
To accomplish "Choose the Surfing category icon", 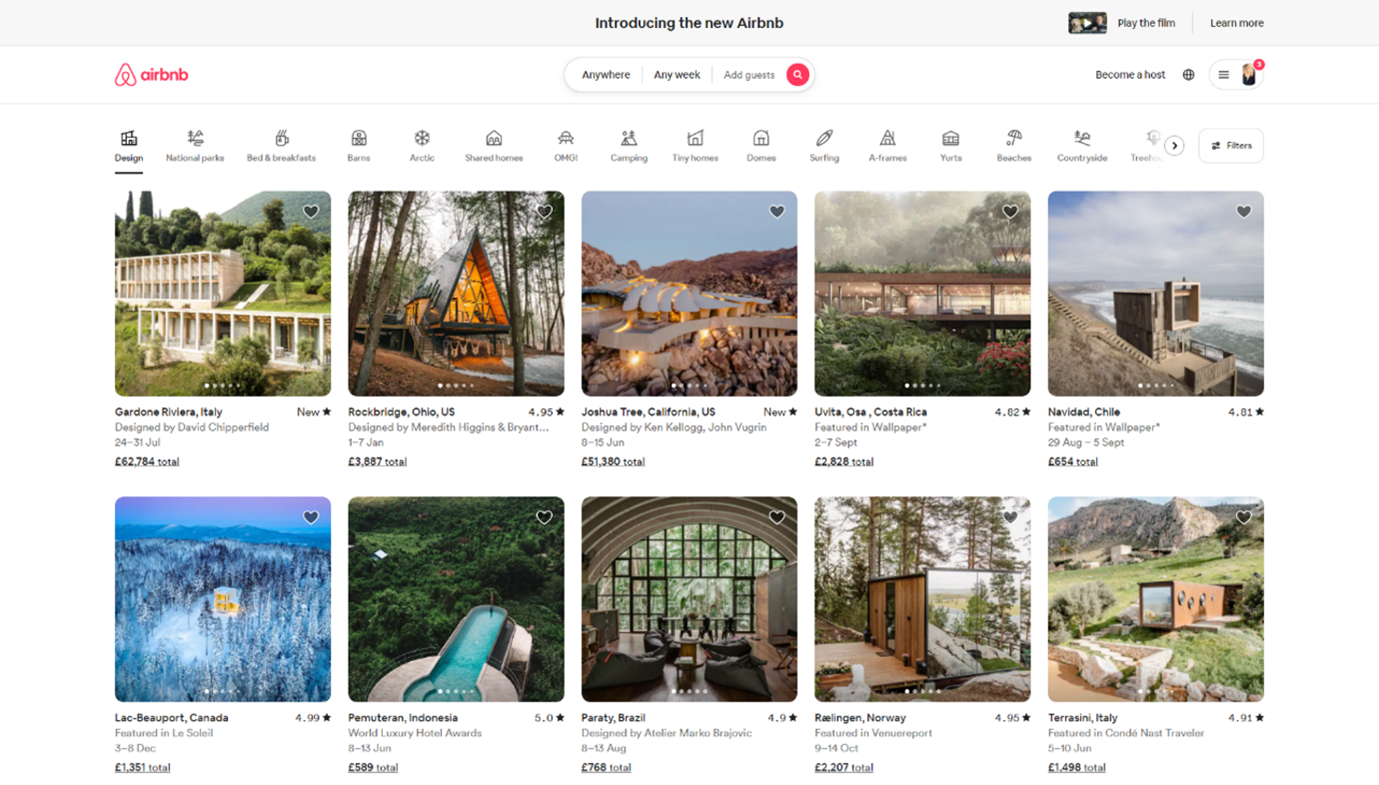I will point(824,138).
